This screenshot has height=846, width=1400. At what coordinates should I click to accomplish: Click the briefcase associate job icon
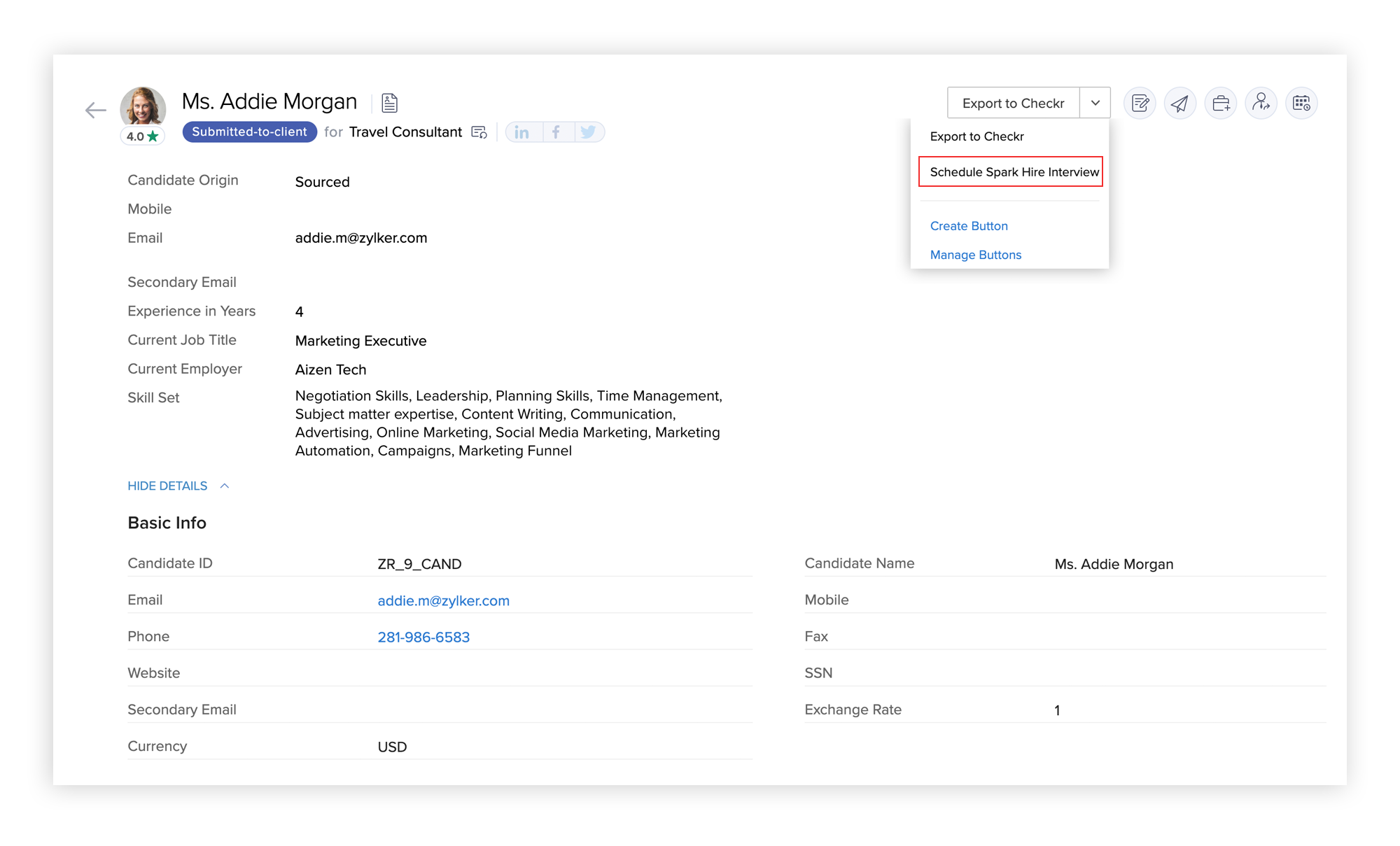tap(1221, 104)
